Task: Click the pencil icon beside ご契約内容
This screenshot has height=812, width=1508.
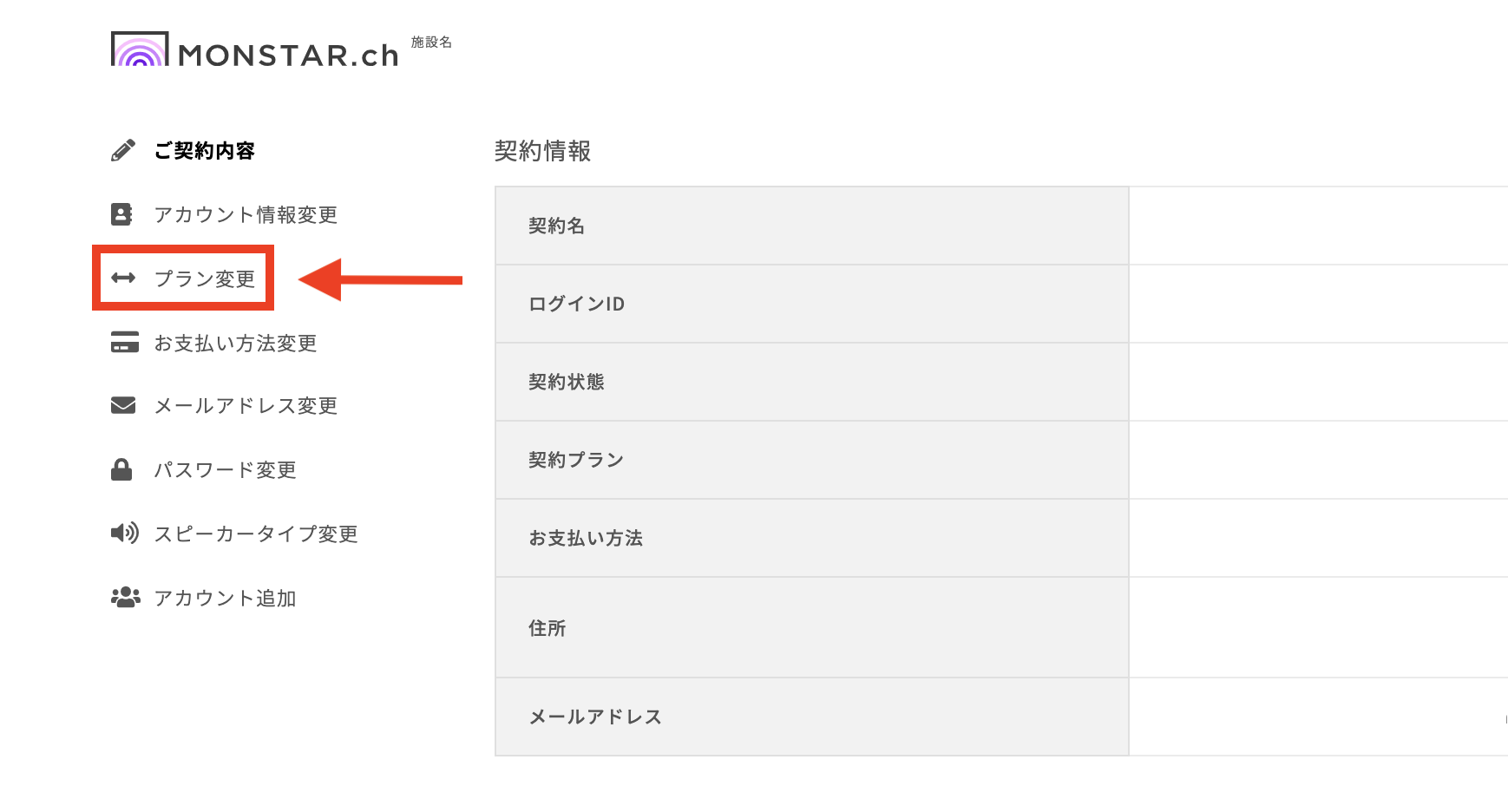Action: click(123, 150)
